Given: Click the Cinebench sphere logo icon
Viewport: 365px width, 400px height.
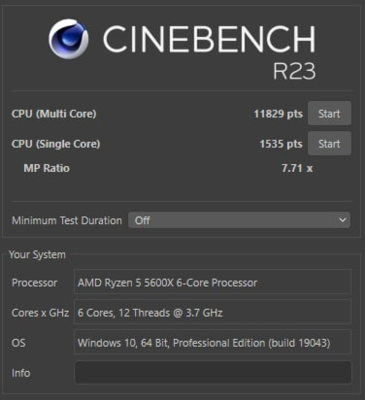Looking at the screenshot, I should (69, 39).
